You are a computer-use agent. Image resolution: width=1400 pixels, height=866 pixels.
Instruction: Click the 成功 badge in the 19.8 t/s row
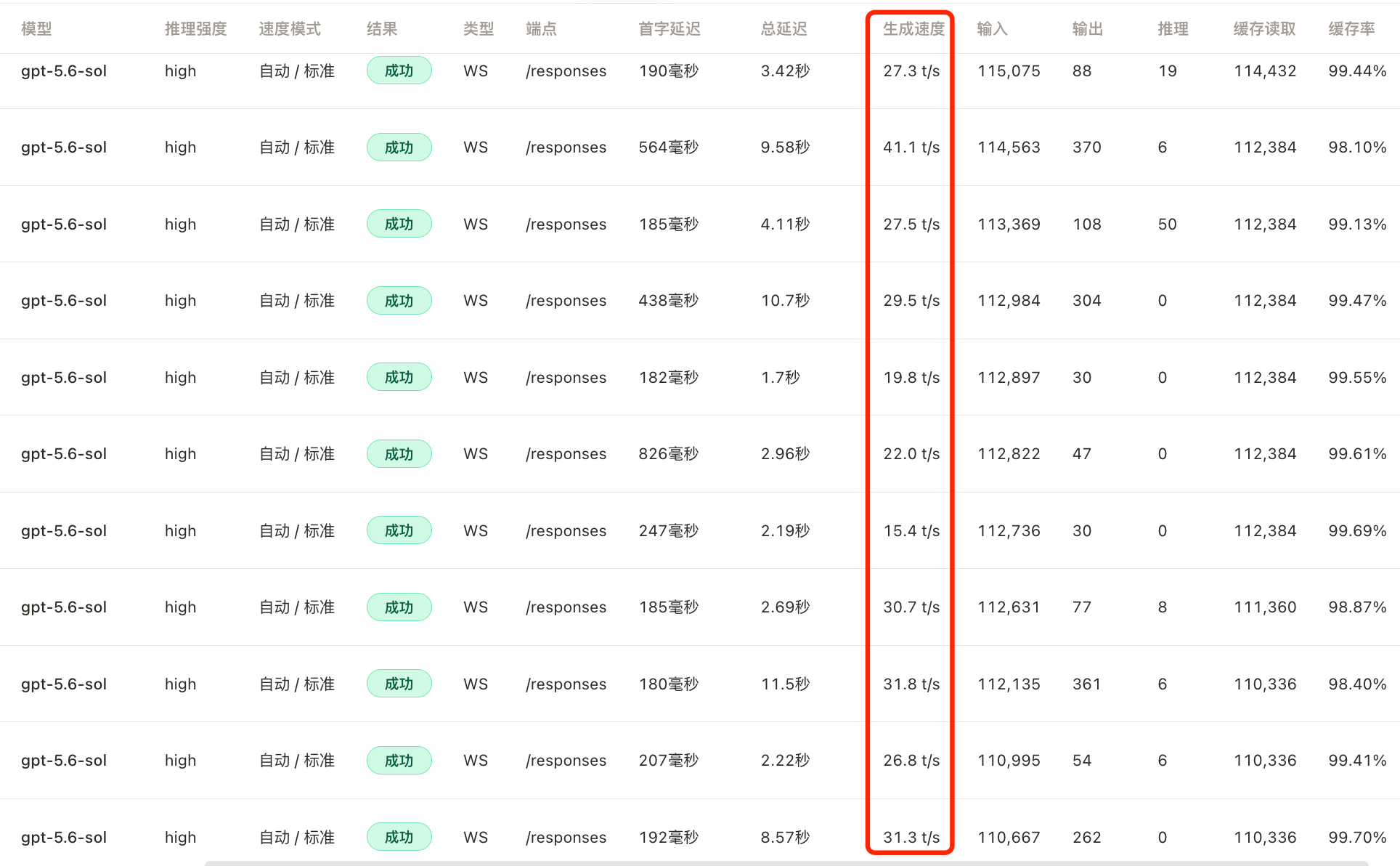(399, 377)
